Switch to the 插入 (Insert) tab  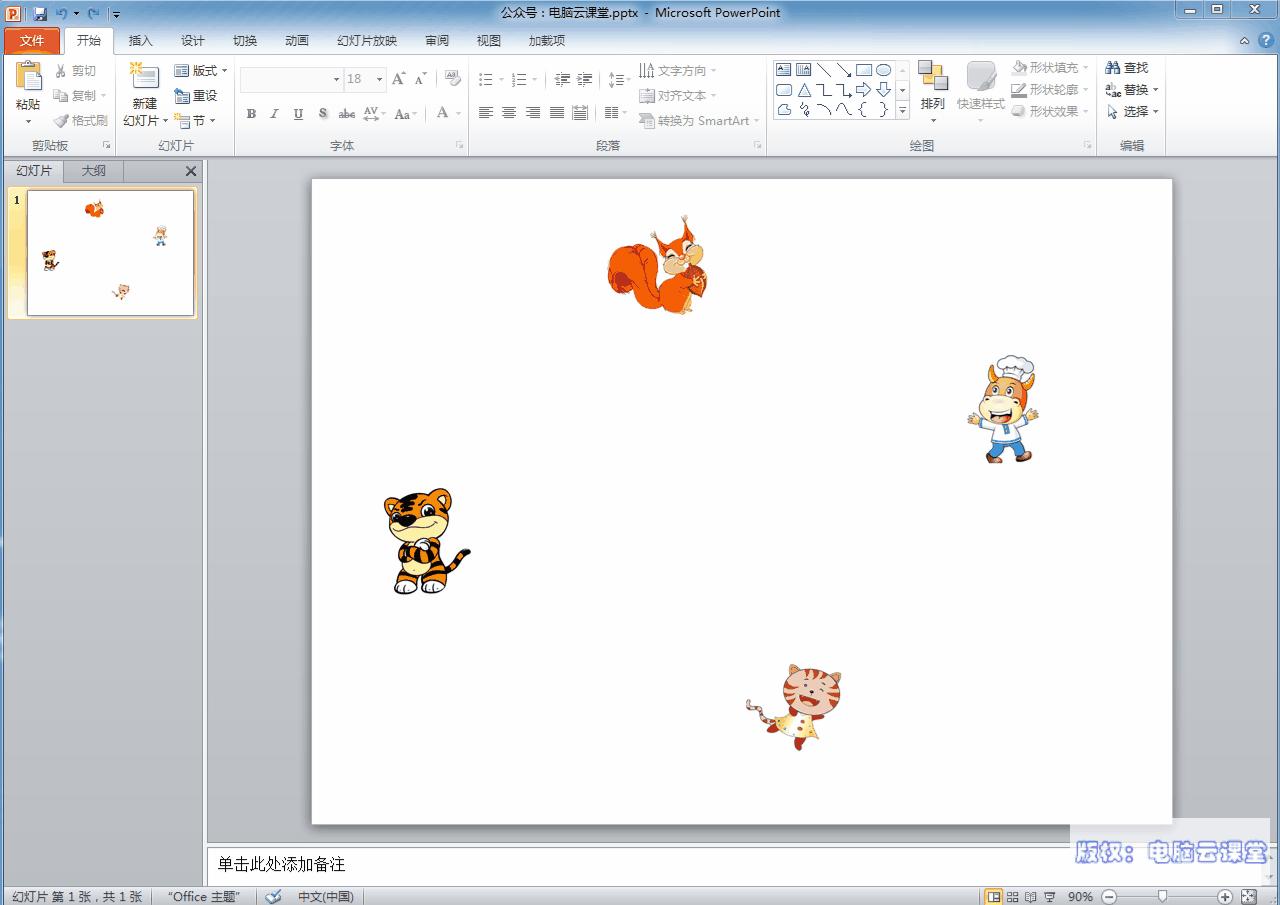point(141,41)
